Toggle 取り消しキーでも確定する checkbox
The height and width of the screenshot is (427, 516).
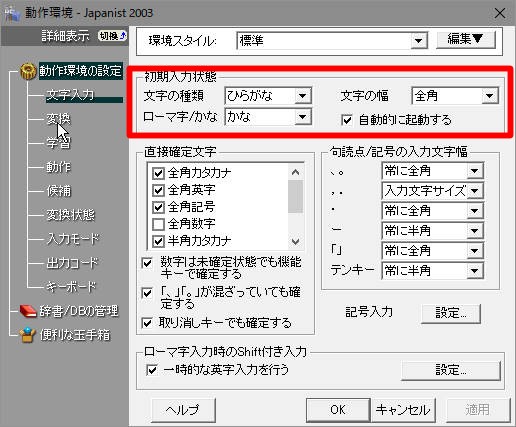(147, 323)
